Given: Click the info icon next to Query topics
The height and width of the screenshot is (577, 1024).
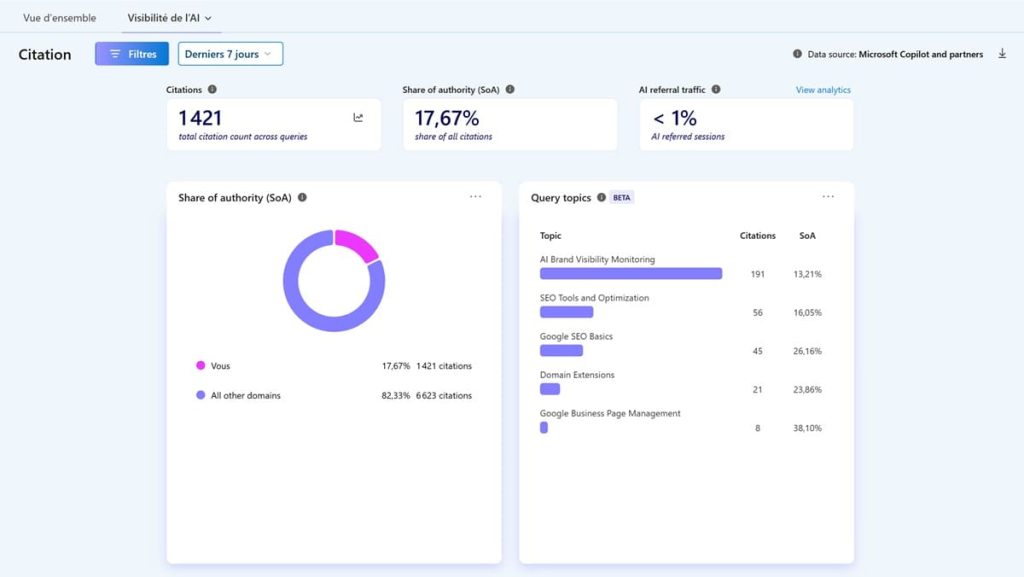Looking at the screenshot, I should click(601, 197).
